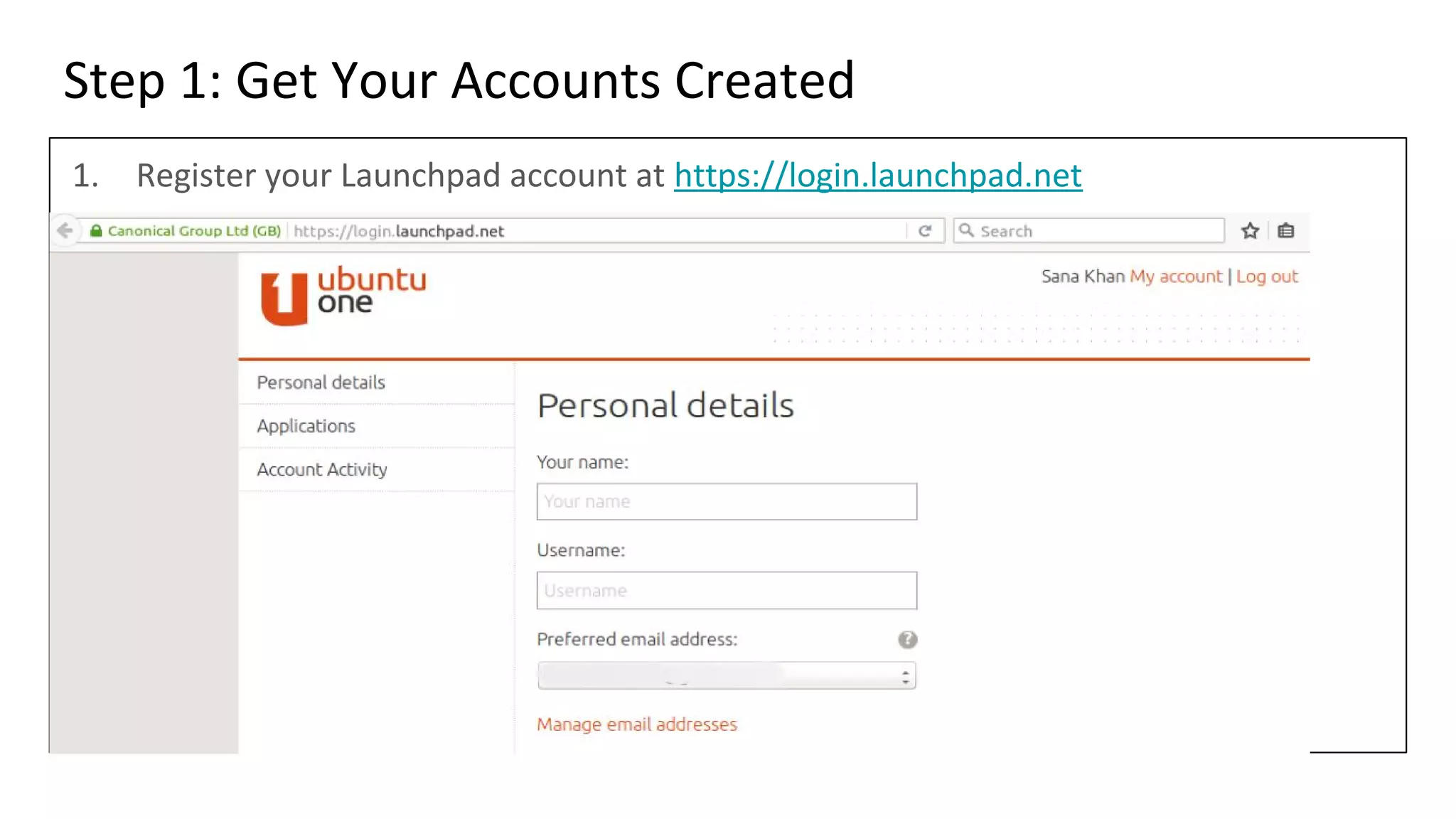Click the browser back arrow button
This screenshot has height=819, width=1456.
tap(65, 230)
